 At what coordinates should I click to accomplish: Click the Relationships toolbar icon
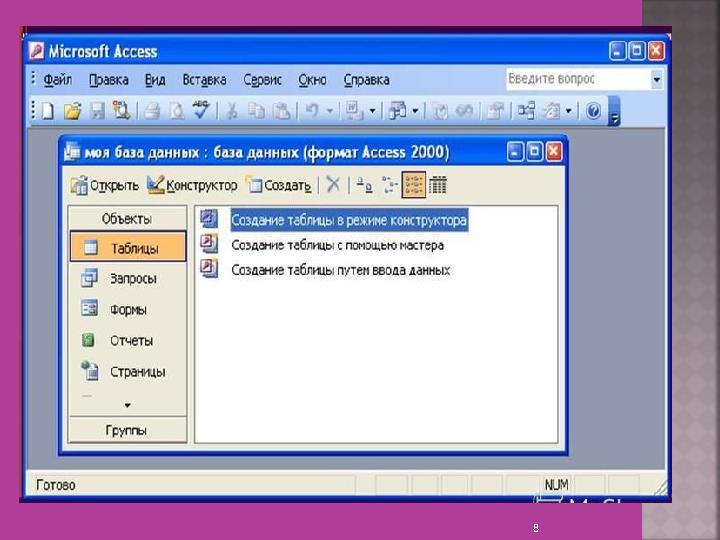tap(526, 111)
